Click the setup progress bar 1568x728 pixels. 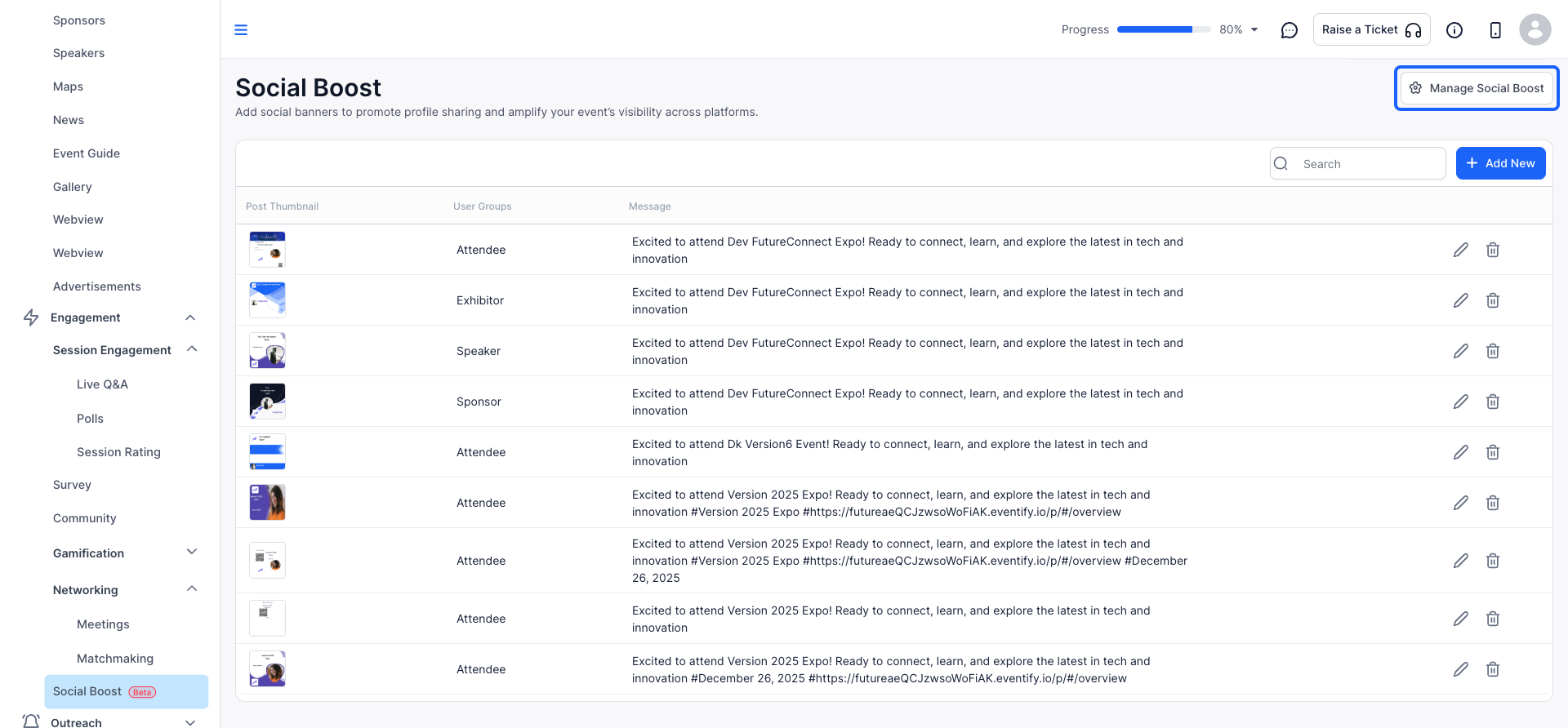[1164, 29]
